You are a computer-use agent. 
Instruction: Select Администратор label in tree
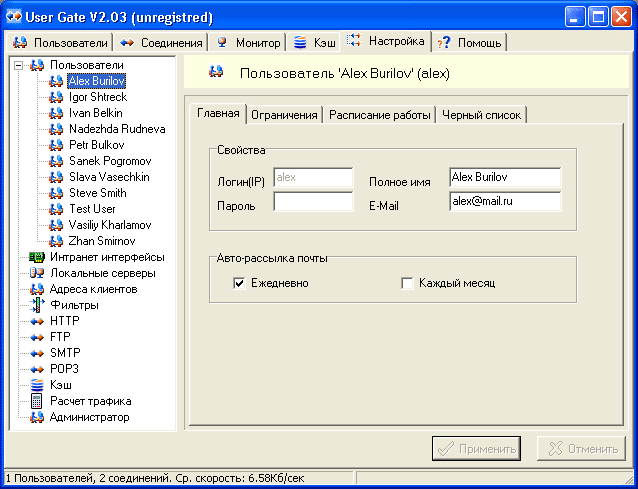(x=90, y=417)
